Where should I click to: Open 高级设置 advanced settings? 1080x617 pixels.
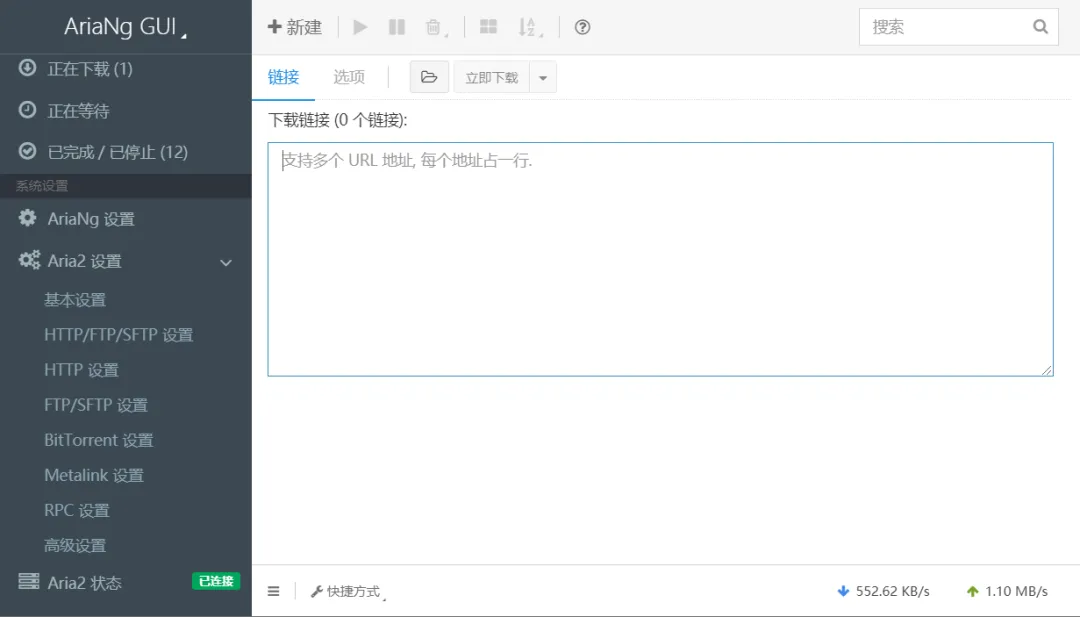point(75,545)
